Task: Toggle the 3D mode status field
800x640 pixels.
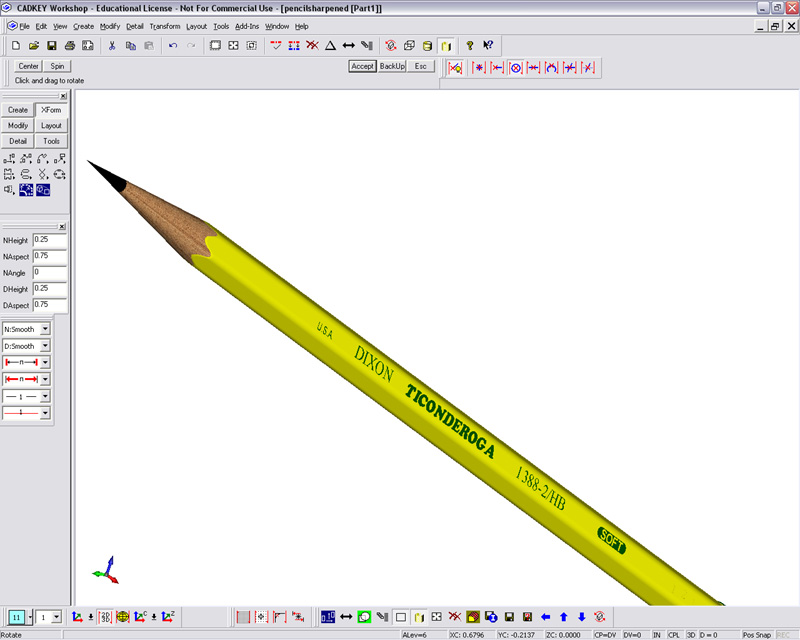Action: (x=691, y=635)
